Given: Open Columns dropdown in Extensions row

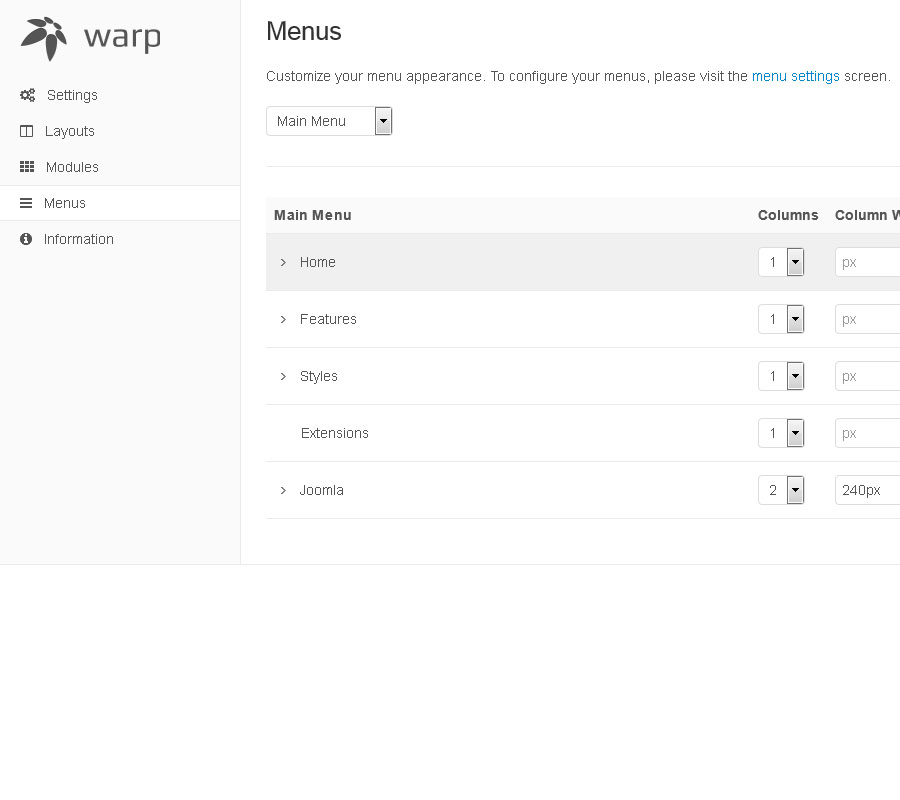Looking at the screenshot, I should 781,433.
